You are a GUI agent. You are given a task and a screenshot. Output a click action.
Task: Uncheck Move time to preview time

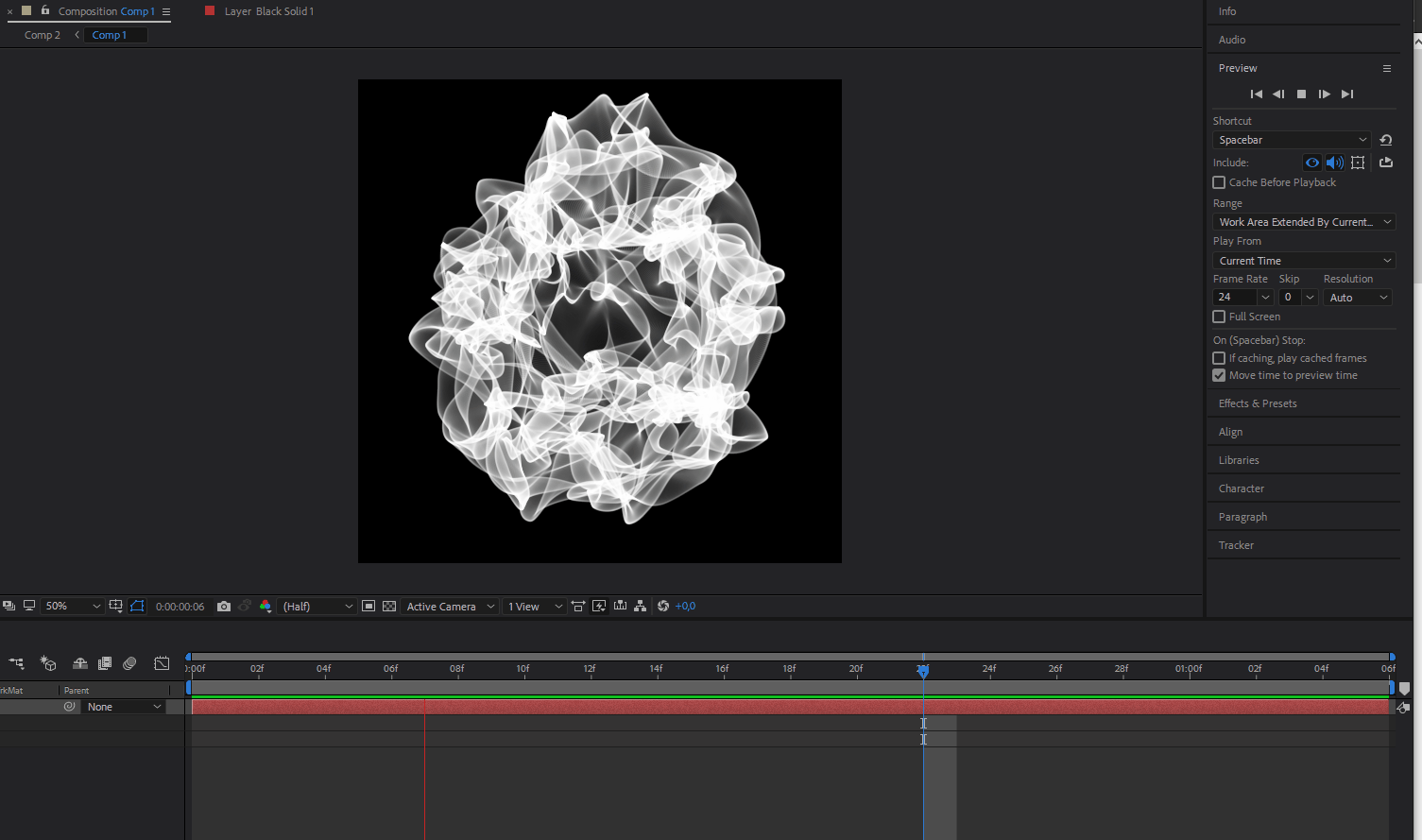click(1219, 375)
